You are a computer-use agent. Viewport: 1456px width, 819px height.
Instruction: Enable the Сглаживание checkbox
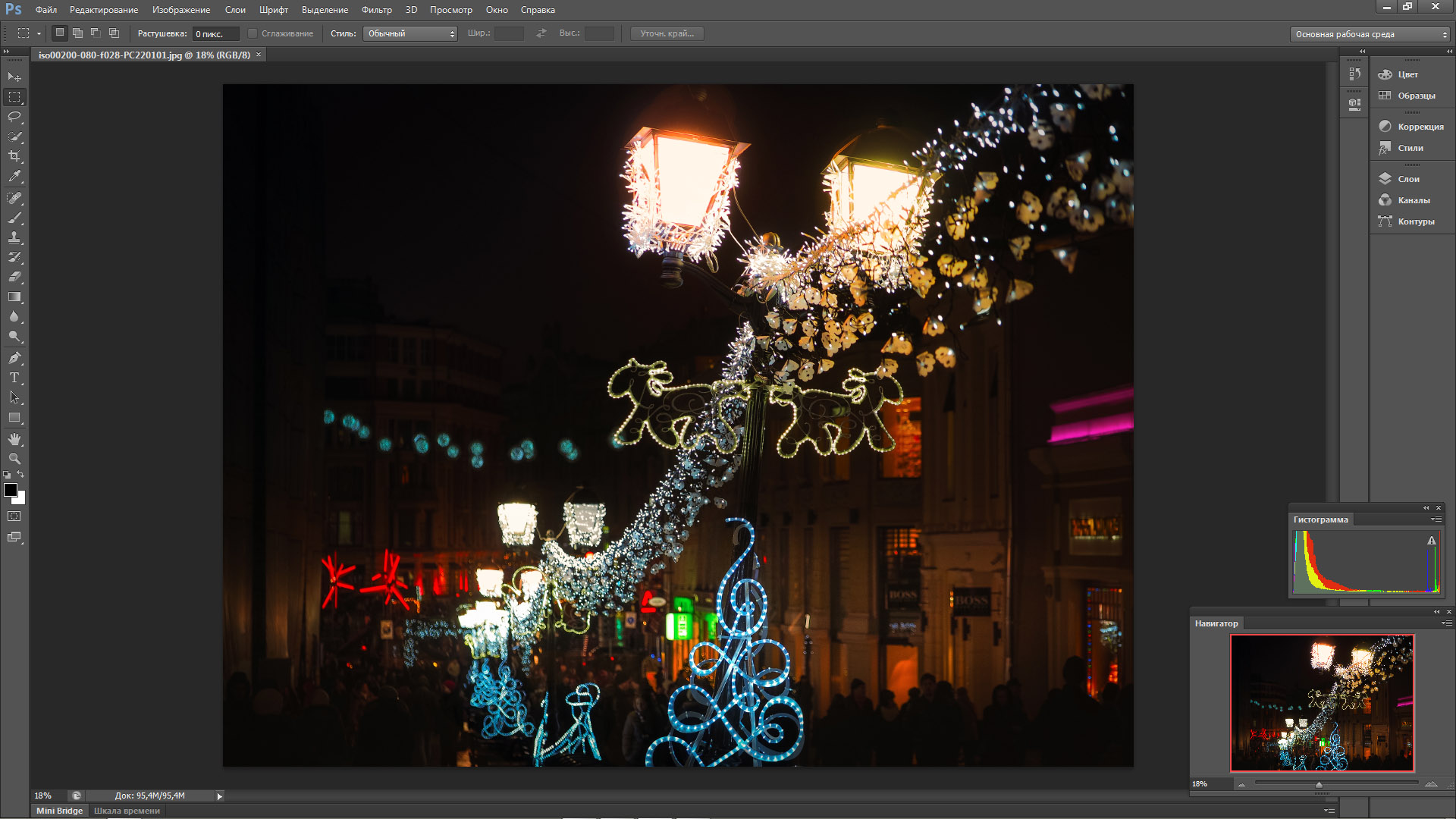(253, 33)
